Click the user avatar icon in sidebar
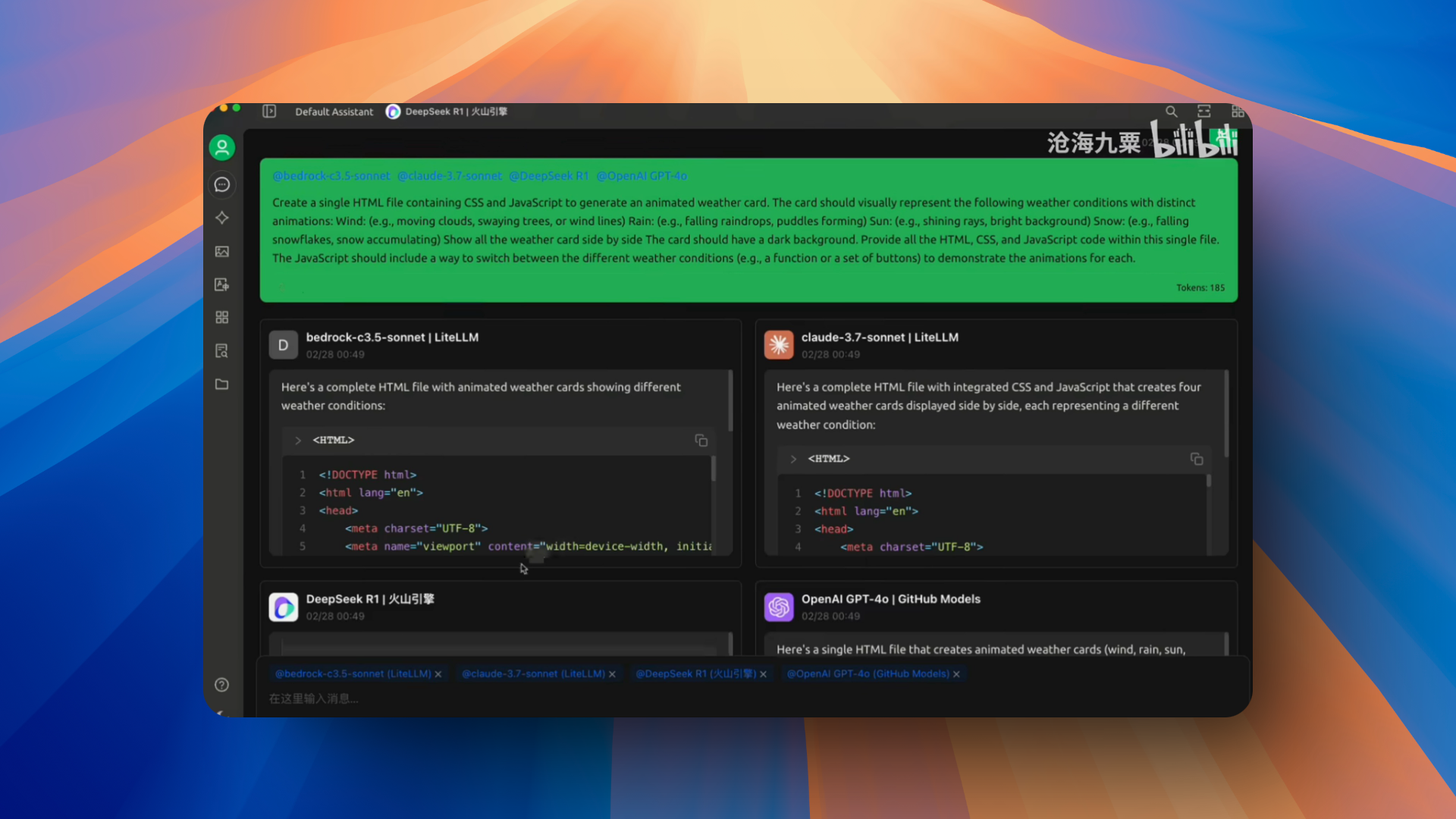Screen dimensions: 1456x819 pos(222,148)
